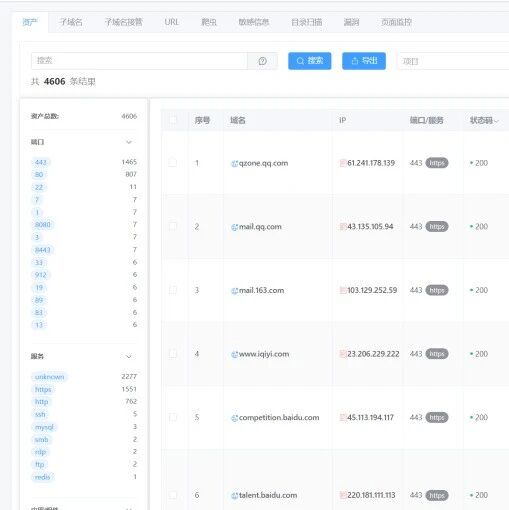Screen dimensions: 509x510
Task: Filter by port tag 912
Action: click(41, 275)
